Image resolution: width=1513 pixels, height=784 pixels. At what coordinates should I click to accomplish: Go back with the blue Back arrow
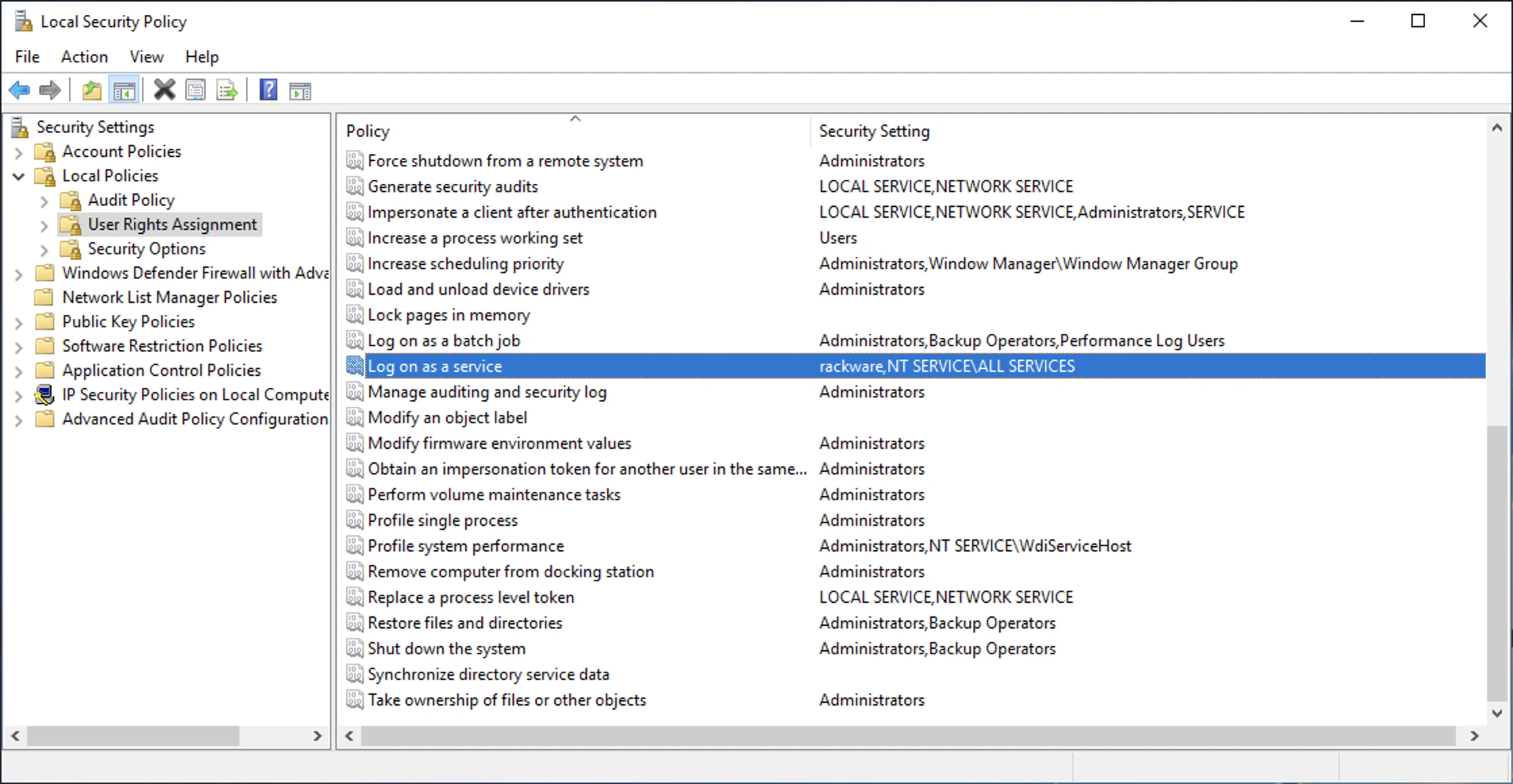coord(20,90)
